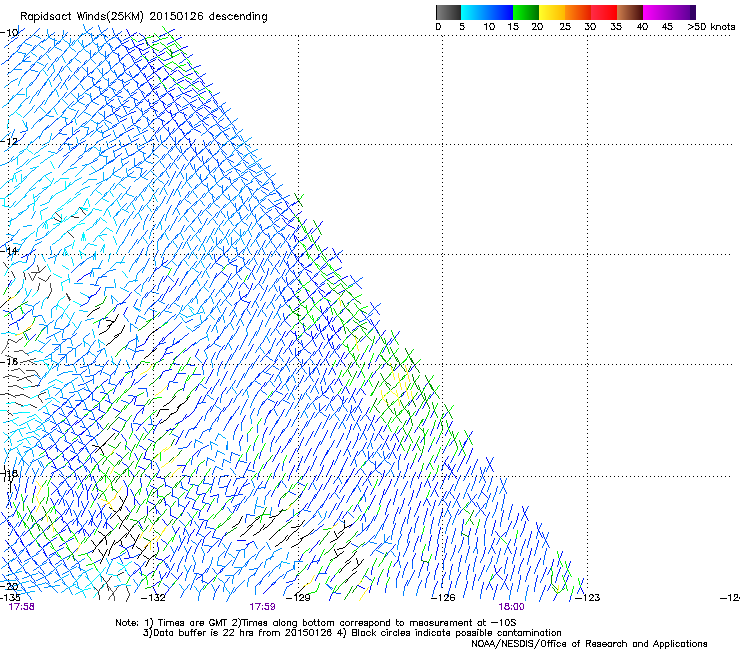Click the '-10' latitude label
This screenshot has height=650, width=740.
[x=9, y=32]
